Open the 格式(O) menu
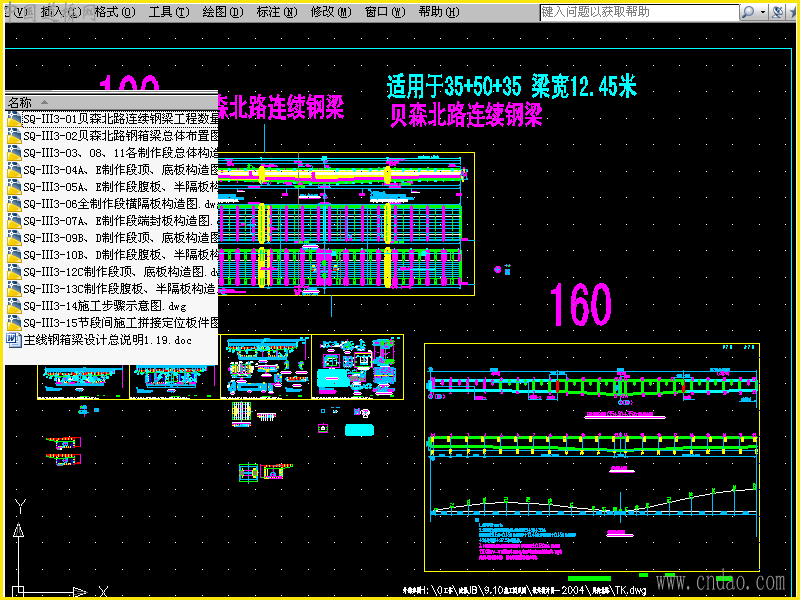This screenshot has width=800, height=600. tap(115, 12)
